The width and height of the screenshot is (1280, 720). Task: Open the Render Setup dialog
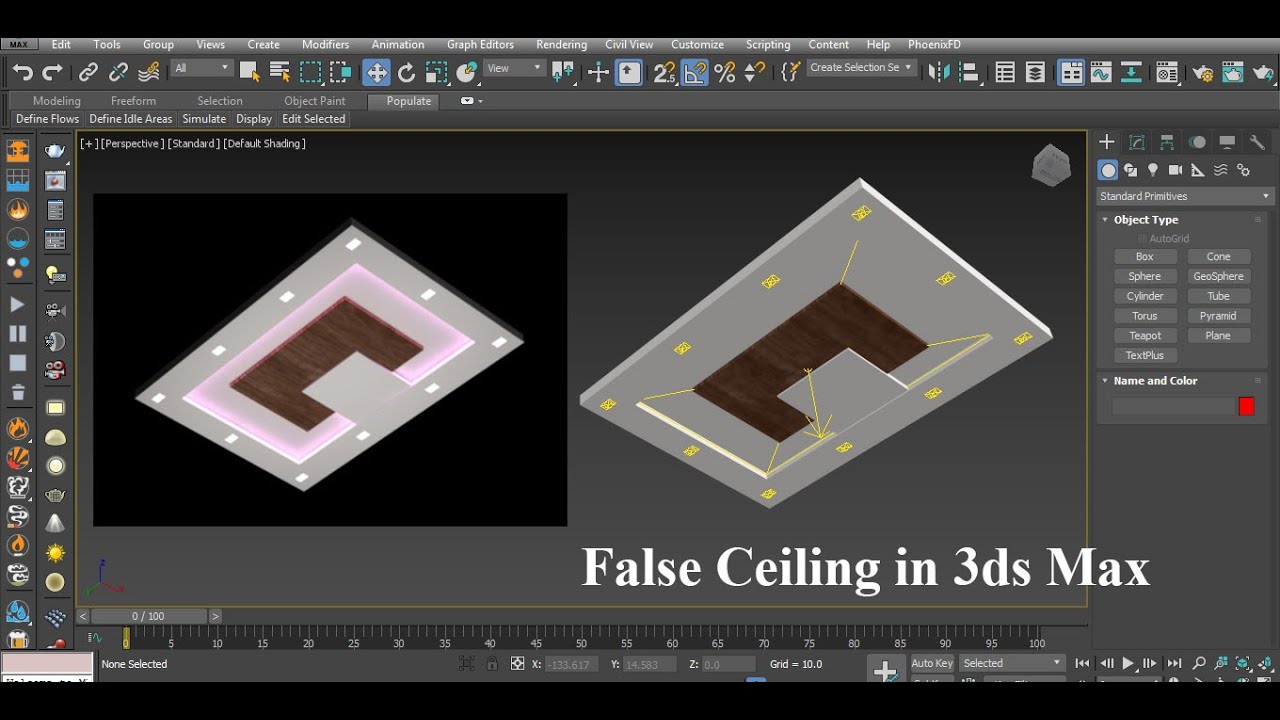pyautogui.click(x=1203, y=72)
